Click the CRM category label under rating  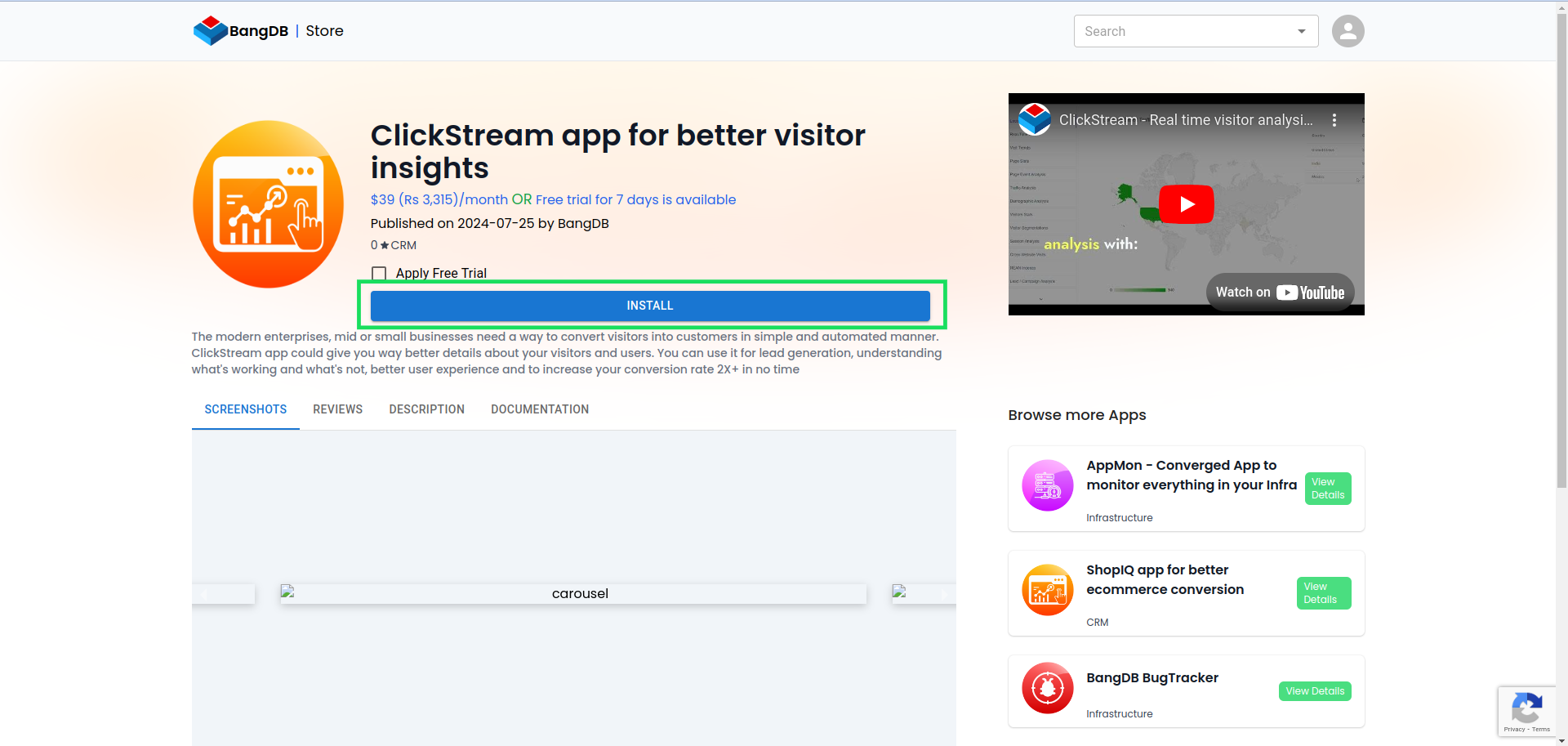[x=403, y=245]
